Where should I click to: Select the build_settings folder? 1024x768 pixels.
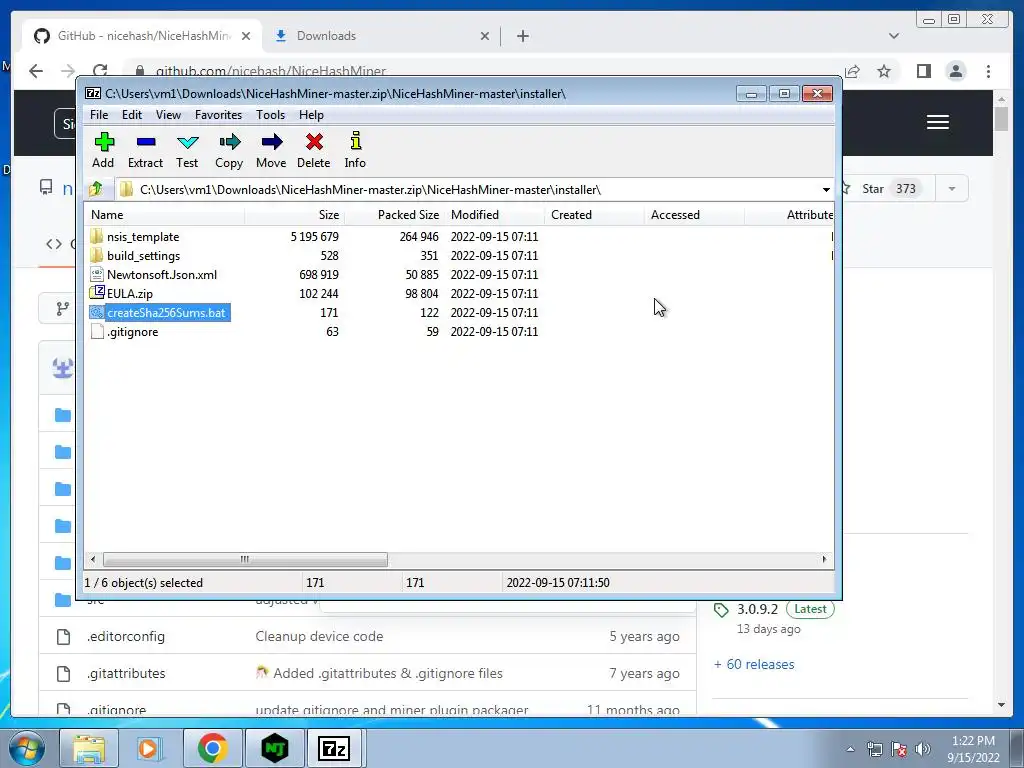(x=144, y=256)
